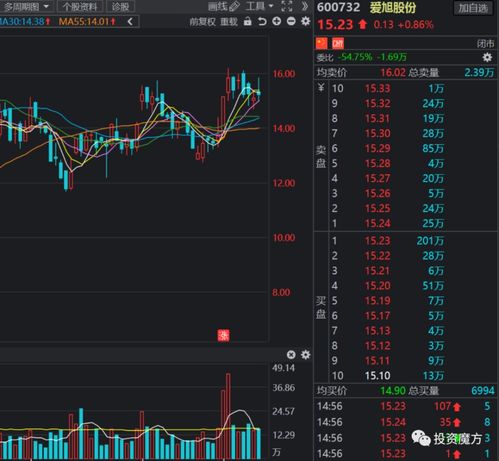The height and width of the screenshot is (461, 499).
Task: Click the 重载 reload button
Action: pos(229,22)
